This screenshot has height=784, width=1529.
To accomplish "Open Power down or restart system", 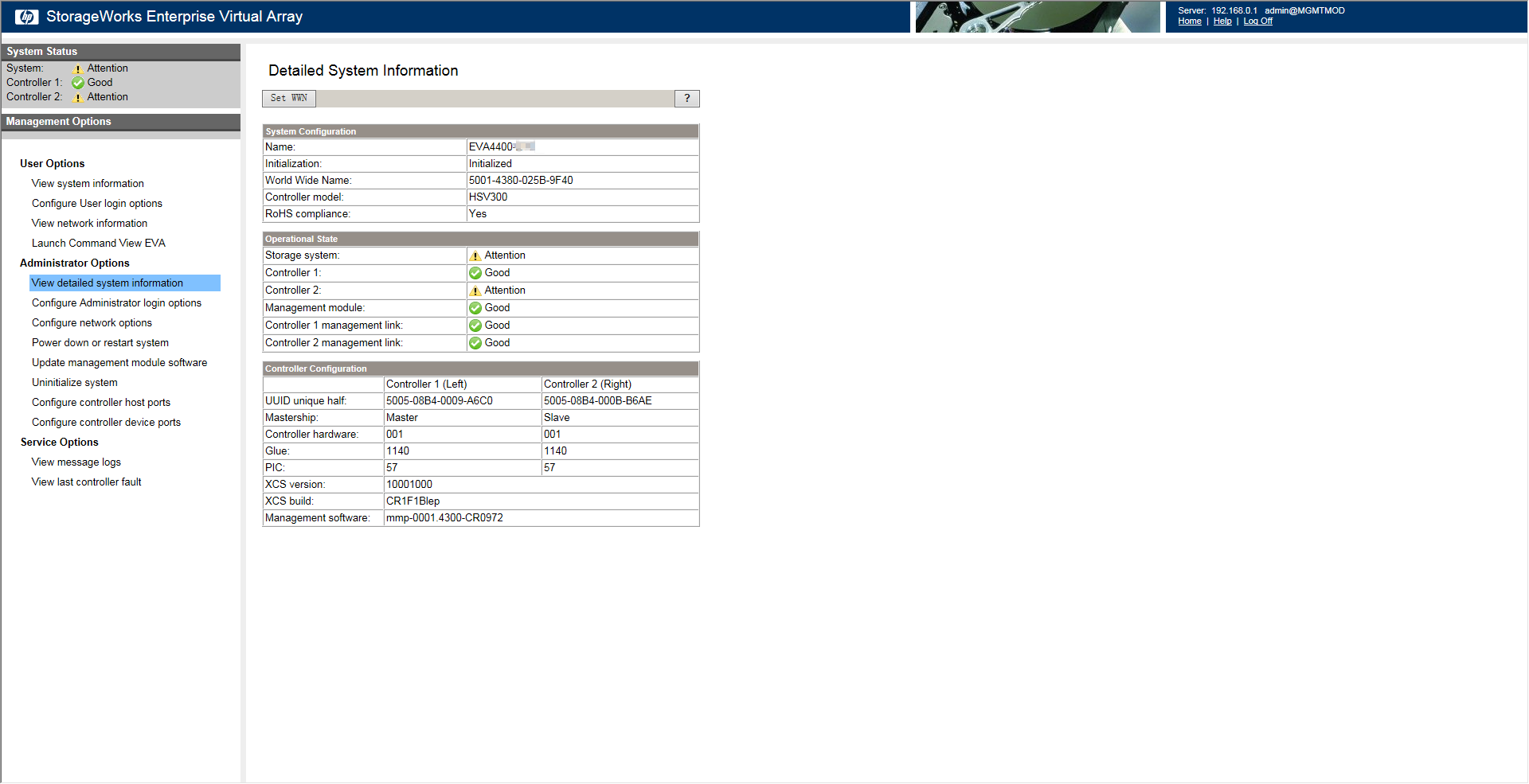I will click(100, 343).
